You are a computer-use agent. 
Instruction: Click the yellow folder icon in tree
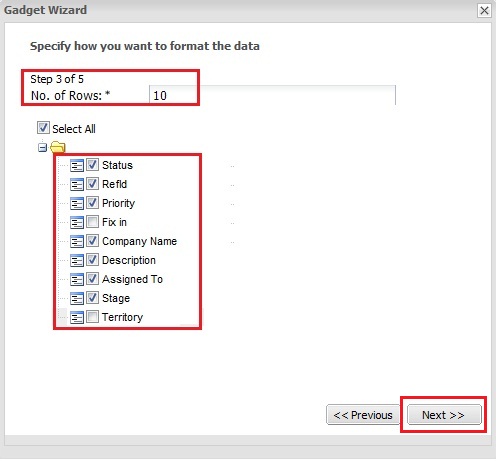(58, 147)
